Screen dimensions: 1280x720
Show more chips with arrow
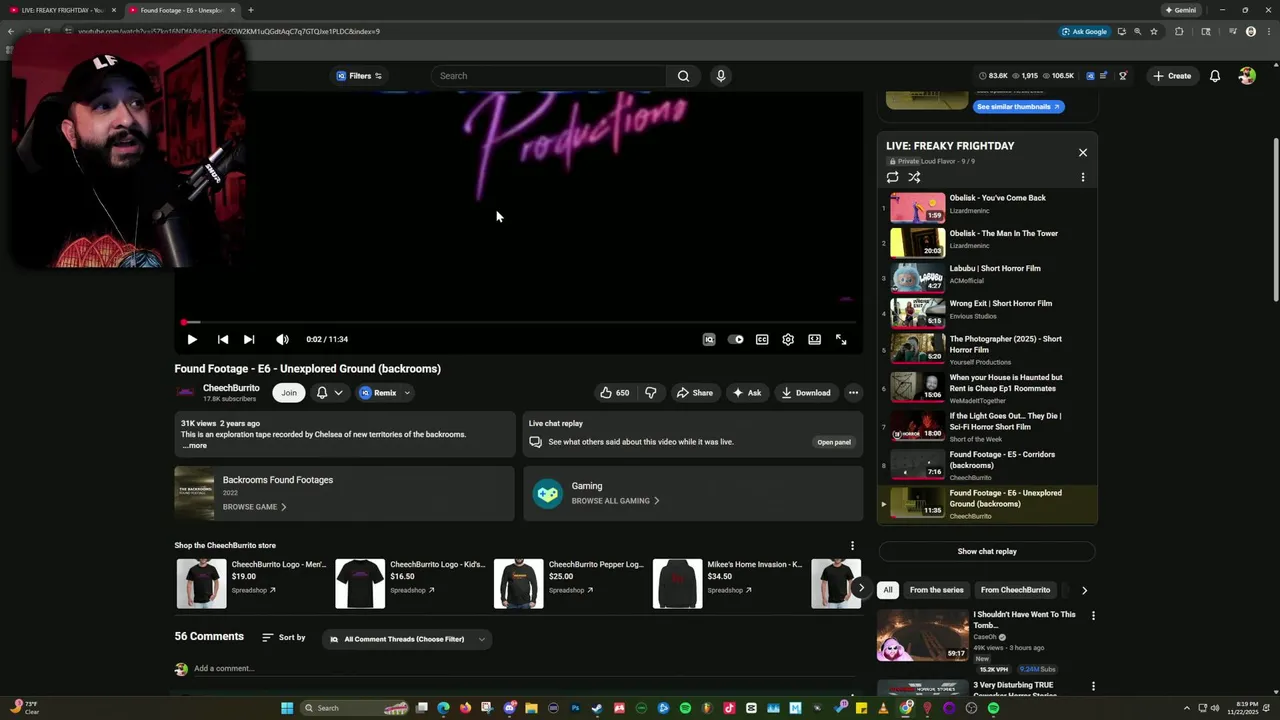click(1084, 590)
